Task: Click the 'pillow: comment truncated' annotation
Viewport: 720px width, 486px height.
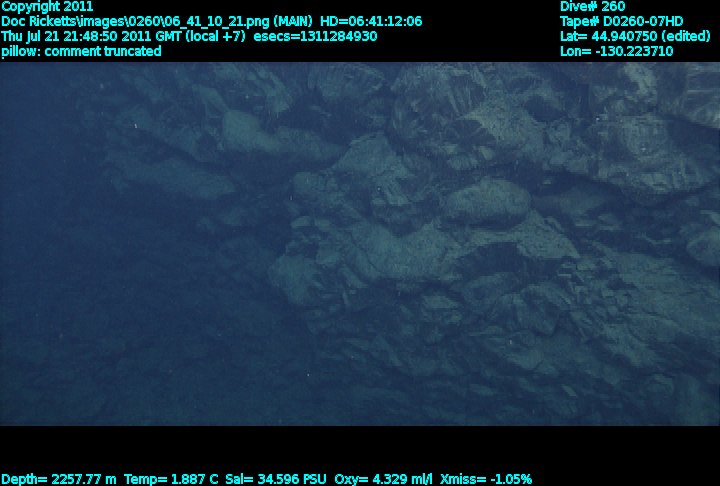Action: [81, 51]
